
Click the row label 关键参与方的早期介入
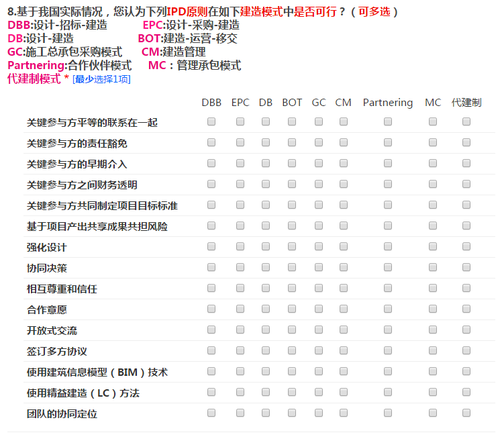point(77,164)
